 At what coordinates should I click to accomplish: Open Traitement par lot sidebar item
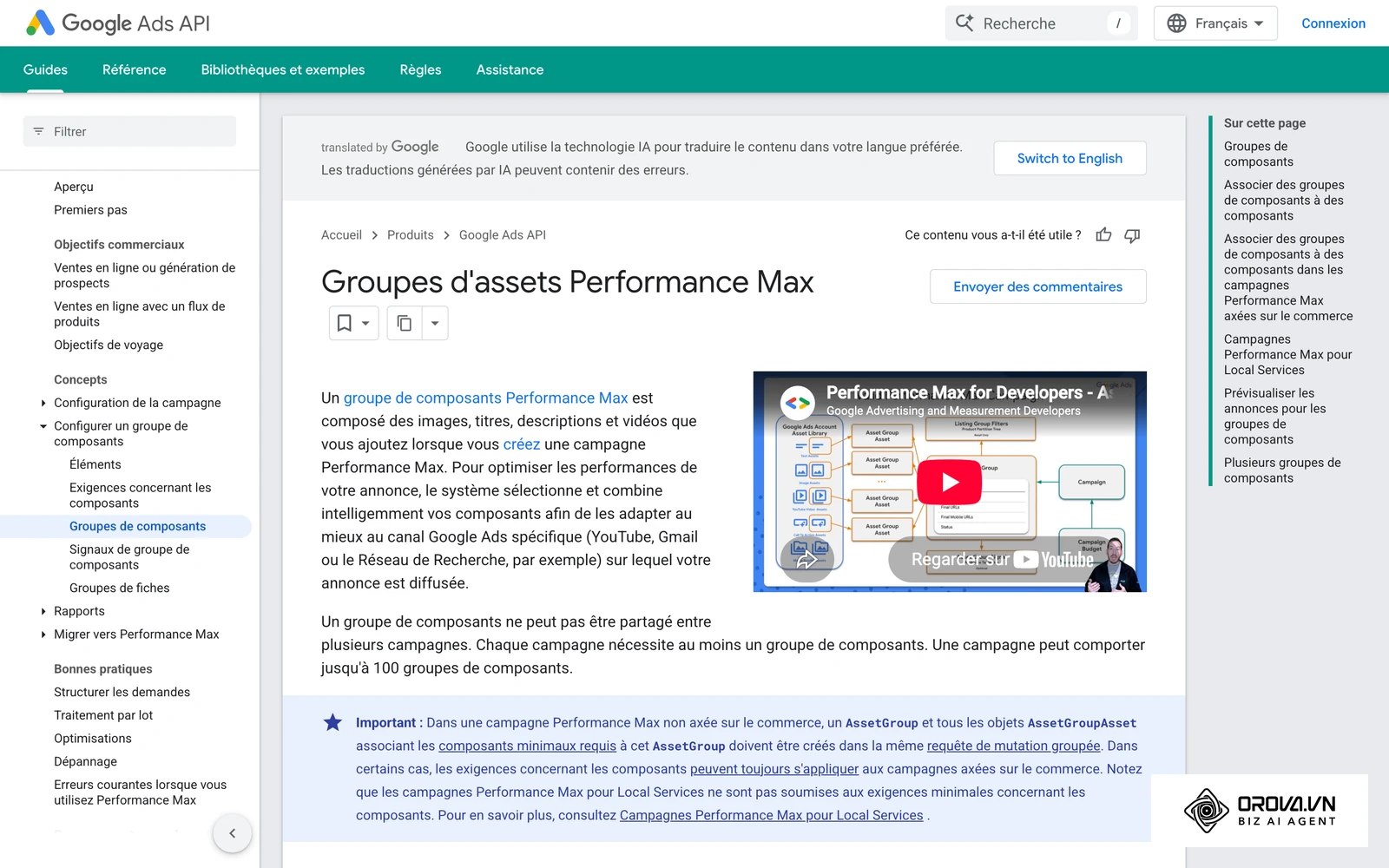103,715
